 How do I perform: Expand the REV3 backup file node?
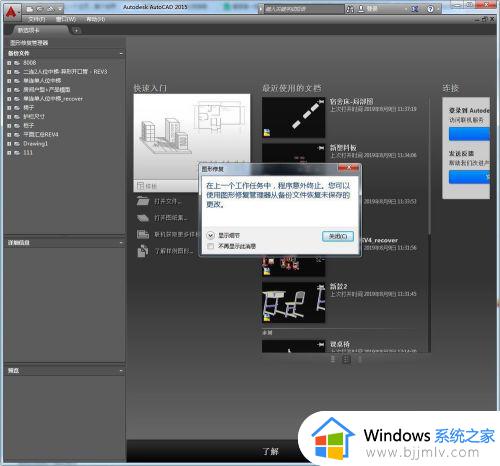[9, 72]
